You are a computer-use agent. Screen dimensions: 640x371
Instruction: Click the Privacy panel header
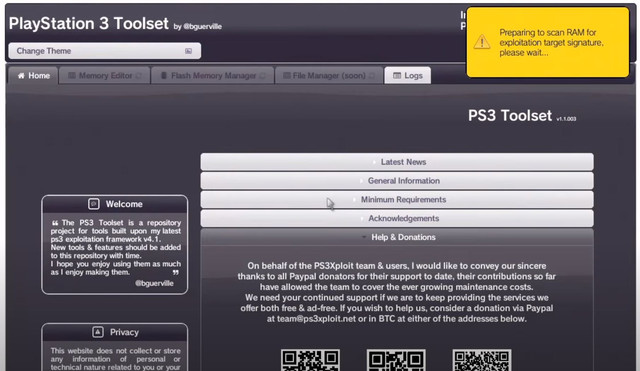click(x=115, y=332)
